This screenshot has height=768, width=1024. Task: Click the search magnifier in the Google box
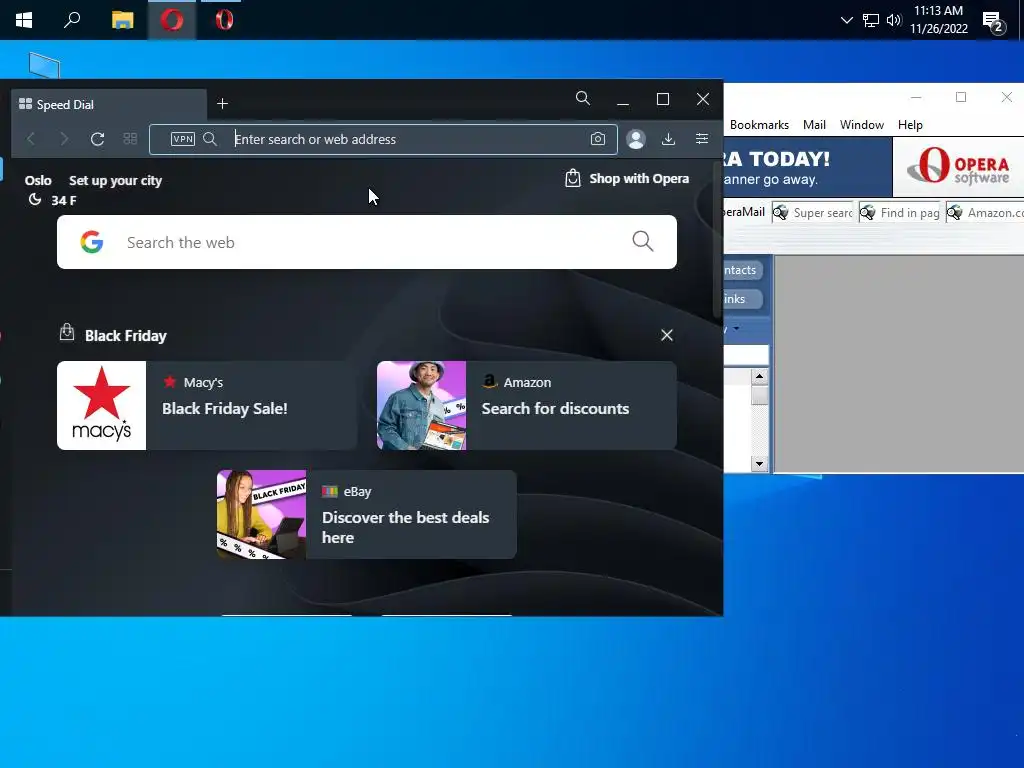click(643, 241)
